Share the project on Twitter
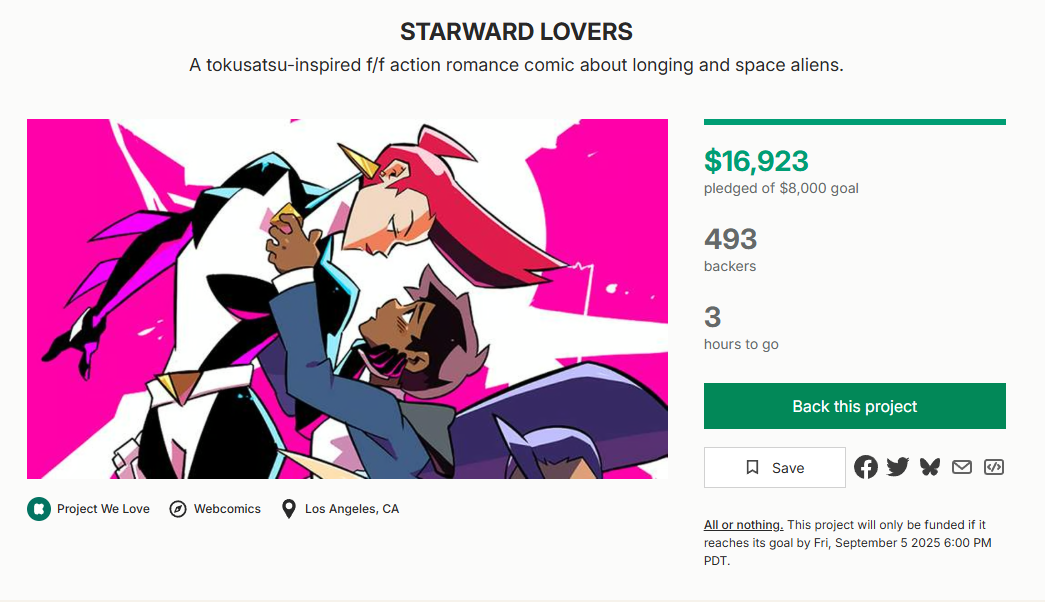 coord(898,467)
